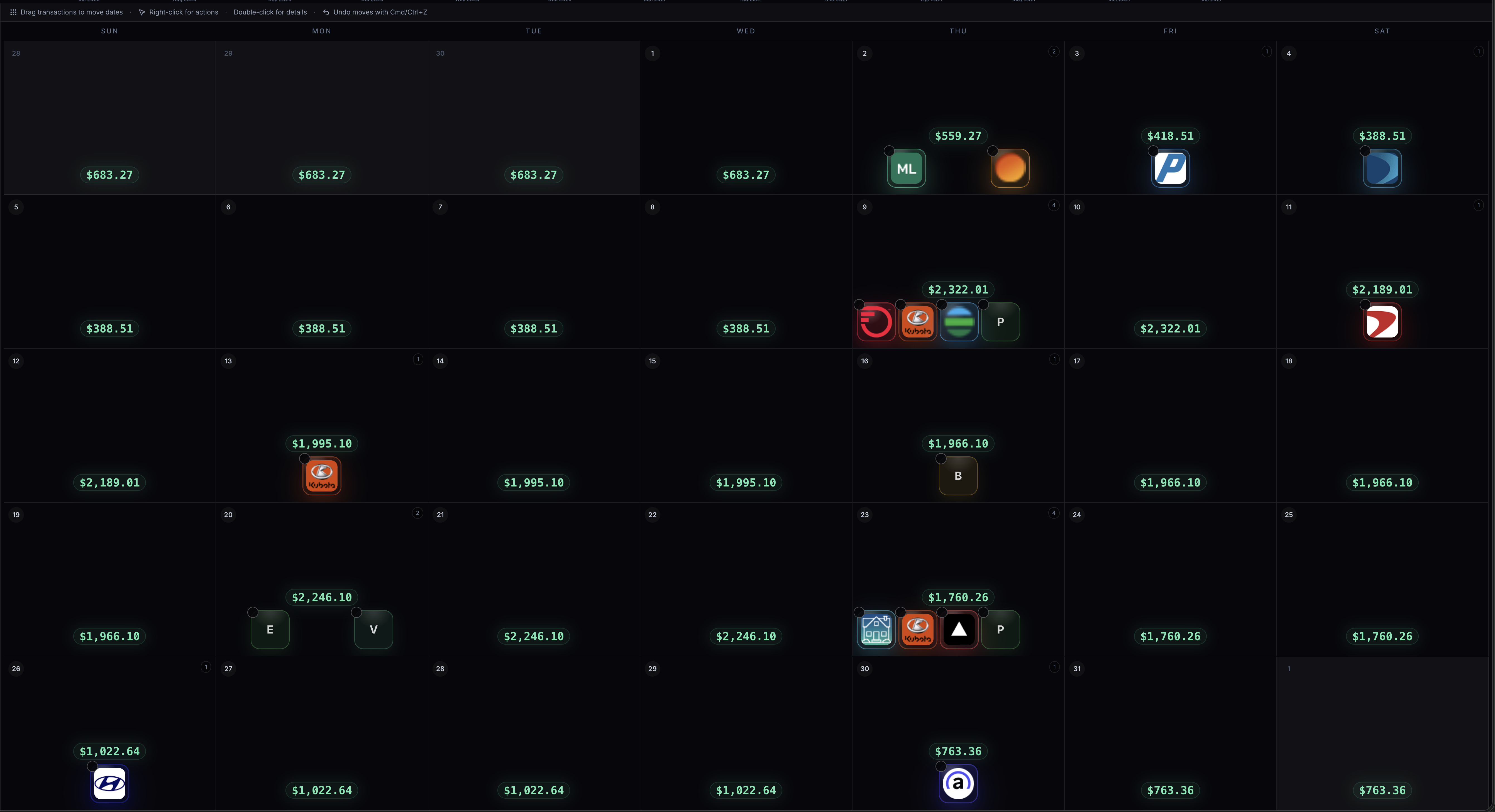Select the day 22 date number

coord(652,515)
